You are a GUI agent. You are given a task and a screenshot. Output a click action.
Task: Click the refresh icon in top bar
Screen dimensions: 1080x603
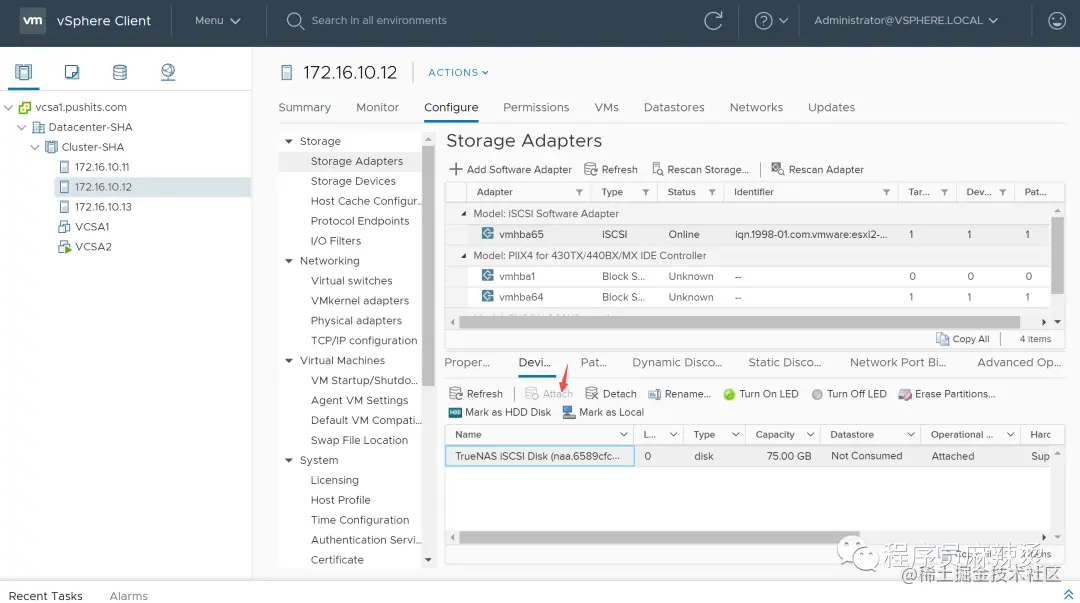(713, 21)
